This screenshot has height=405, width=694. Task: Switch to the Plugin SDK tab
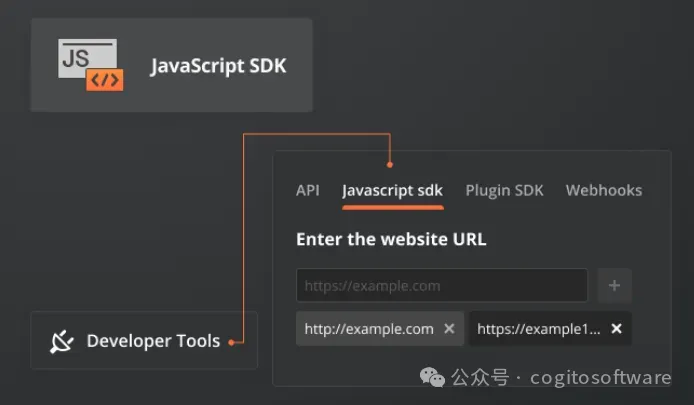[x=504, y=191]
